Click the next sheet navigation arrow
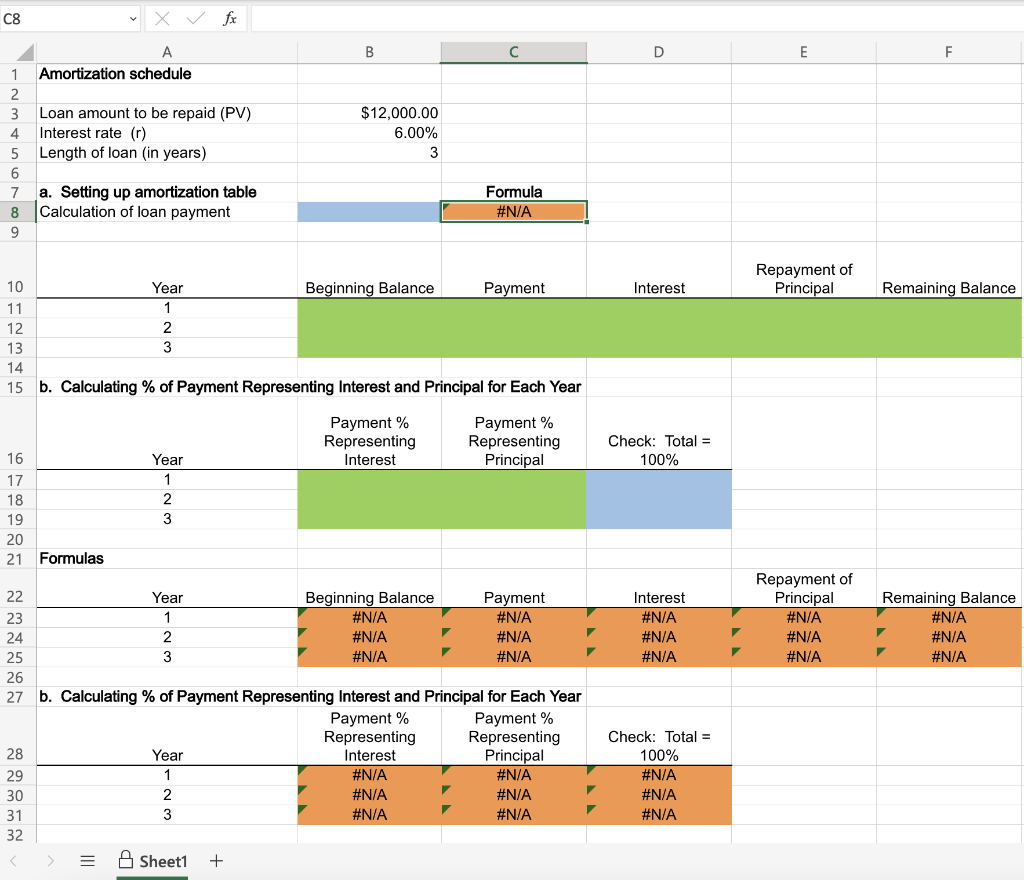1024x880 pixels. coord(50,860)
